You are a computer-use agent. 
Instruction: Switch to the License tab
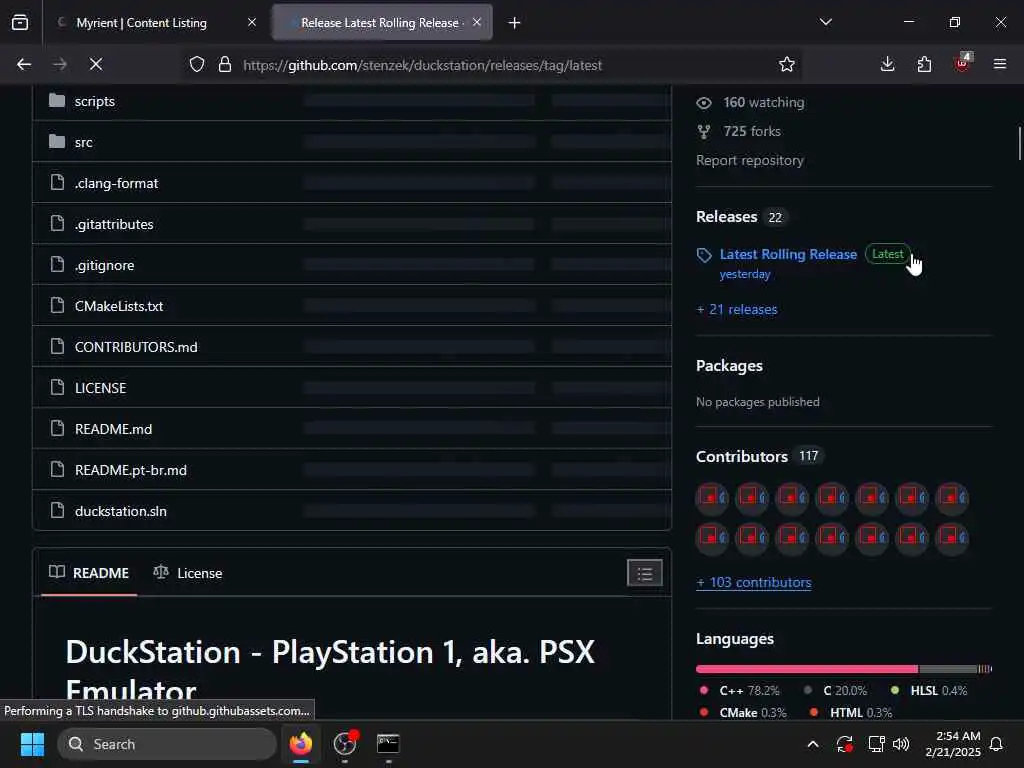coord(188,573)
